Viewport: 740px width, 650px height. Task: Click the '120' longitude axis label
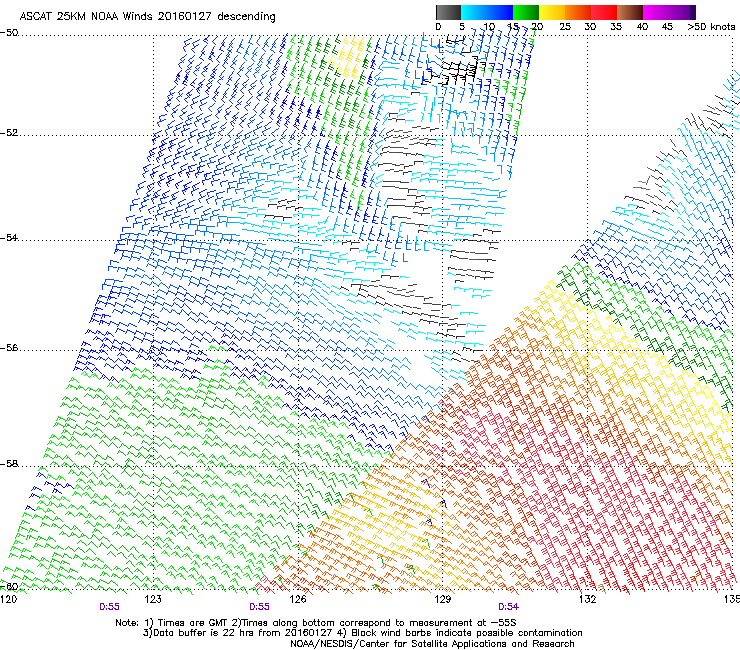point(8,599)
